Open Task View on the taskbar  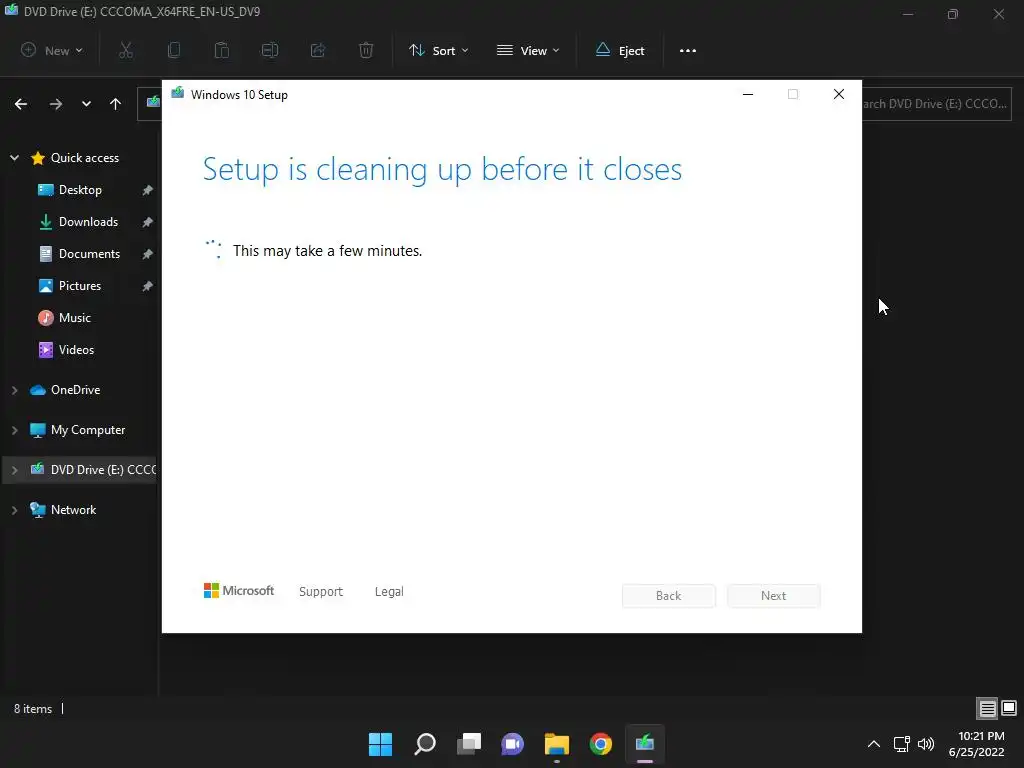469,744
